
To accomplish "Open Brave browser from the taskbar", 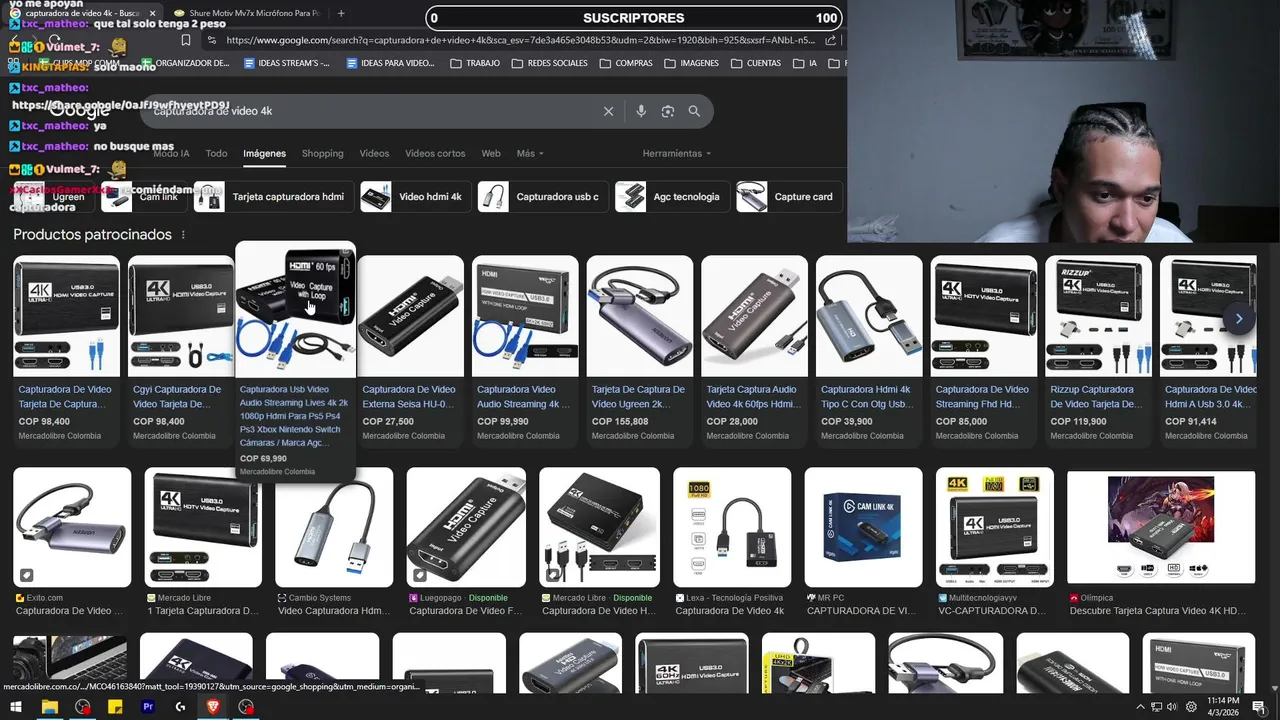I will (x=213, y=707).
